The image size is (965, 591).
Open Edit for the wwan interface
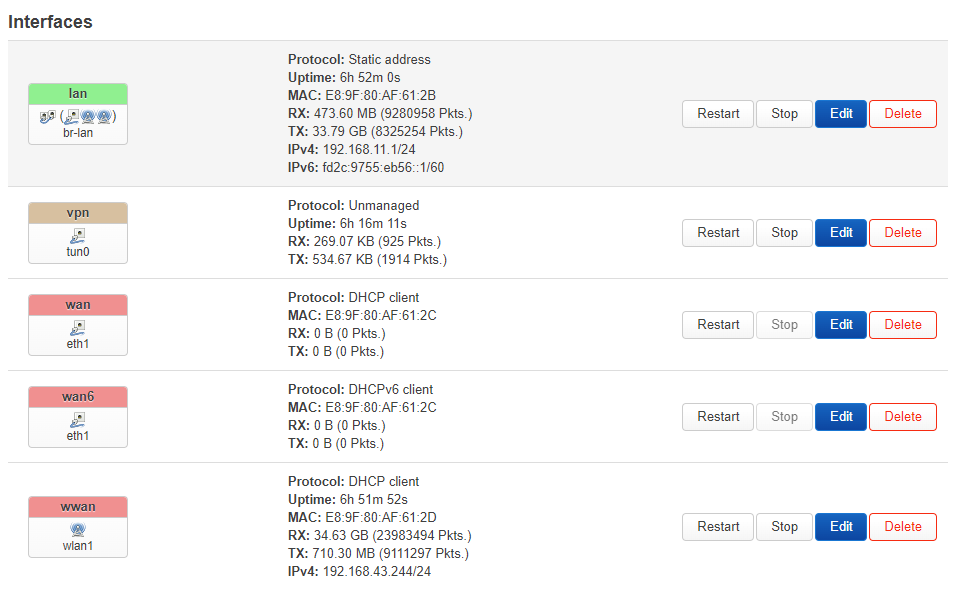[841, 527]
